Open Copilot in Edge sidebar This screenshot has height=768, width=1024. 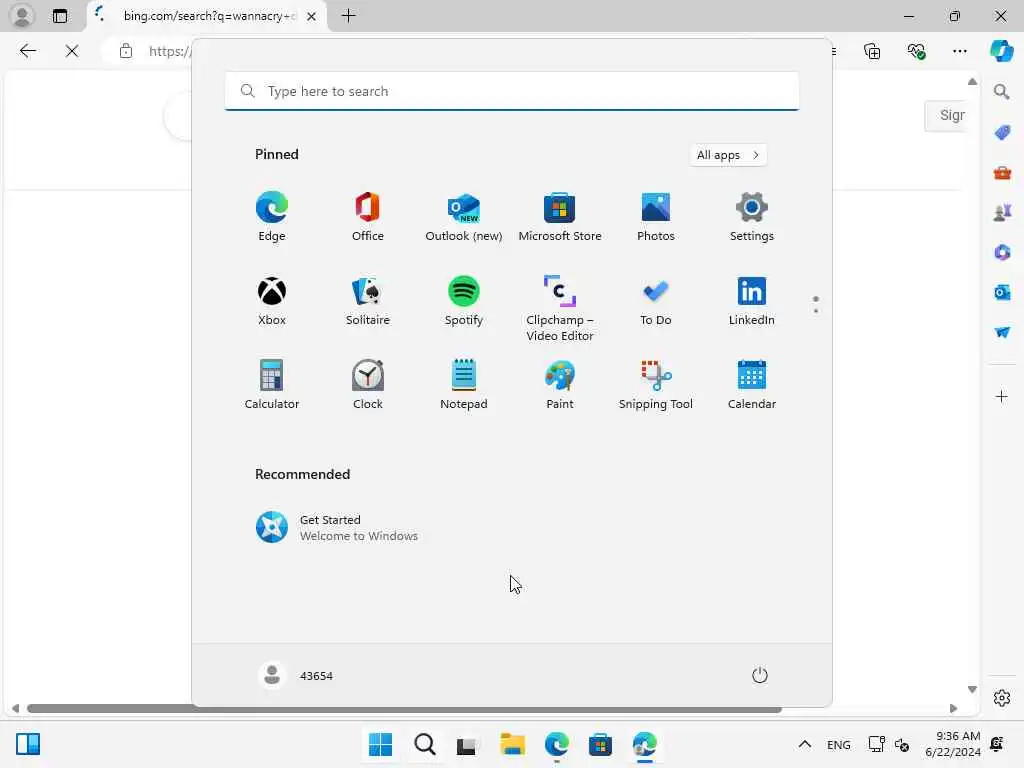tap(1002, 51)
